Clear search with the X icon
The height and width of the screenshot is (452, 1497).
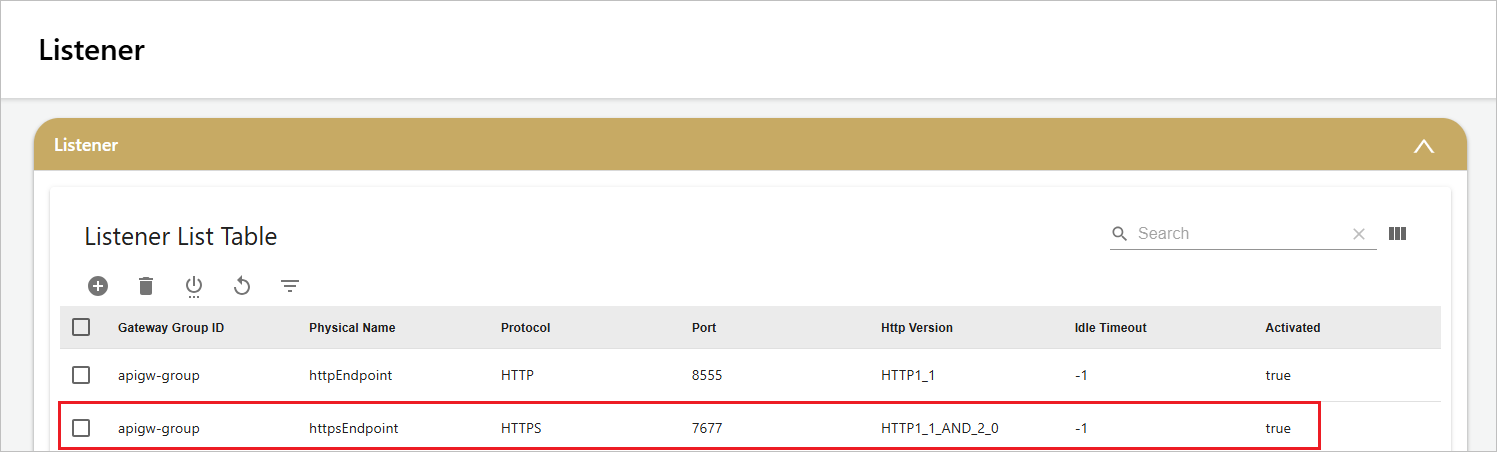[1359, 234]
